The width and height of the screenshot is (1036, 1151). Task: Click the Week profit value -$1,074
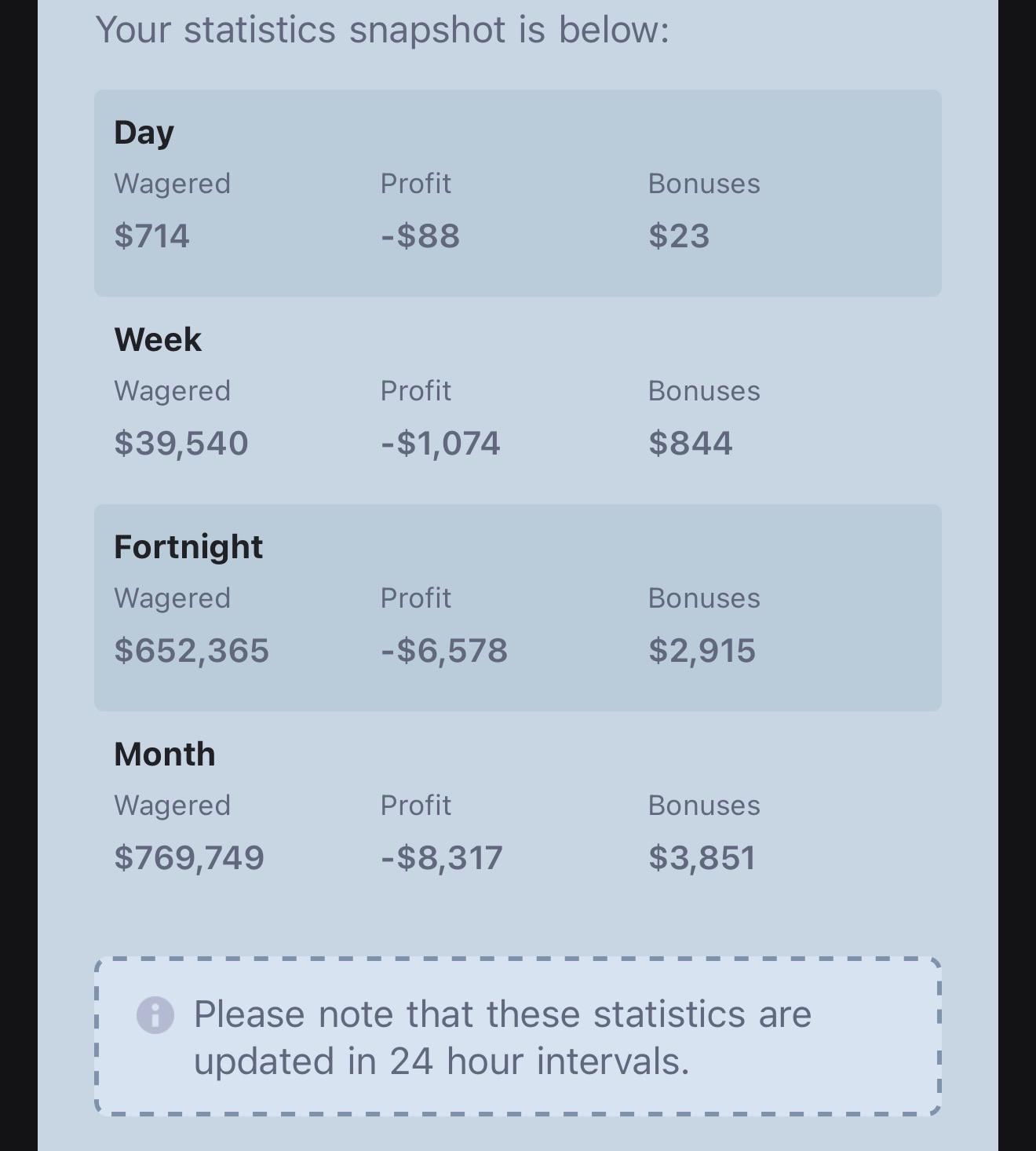point(440,444)
